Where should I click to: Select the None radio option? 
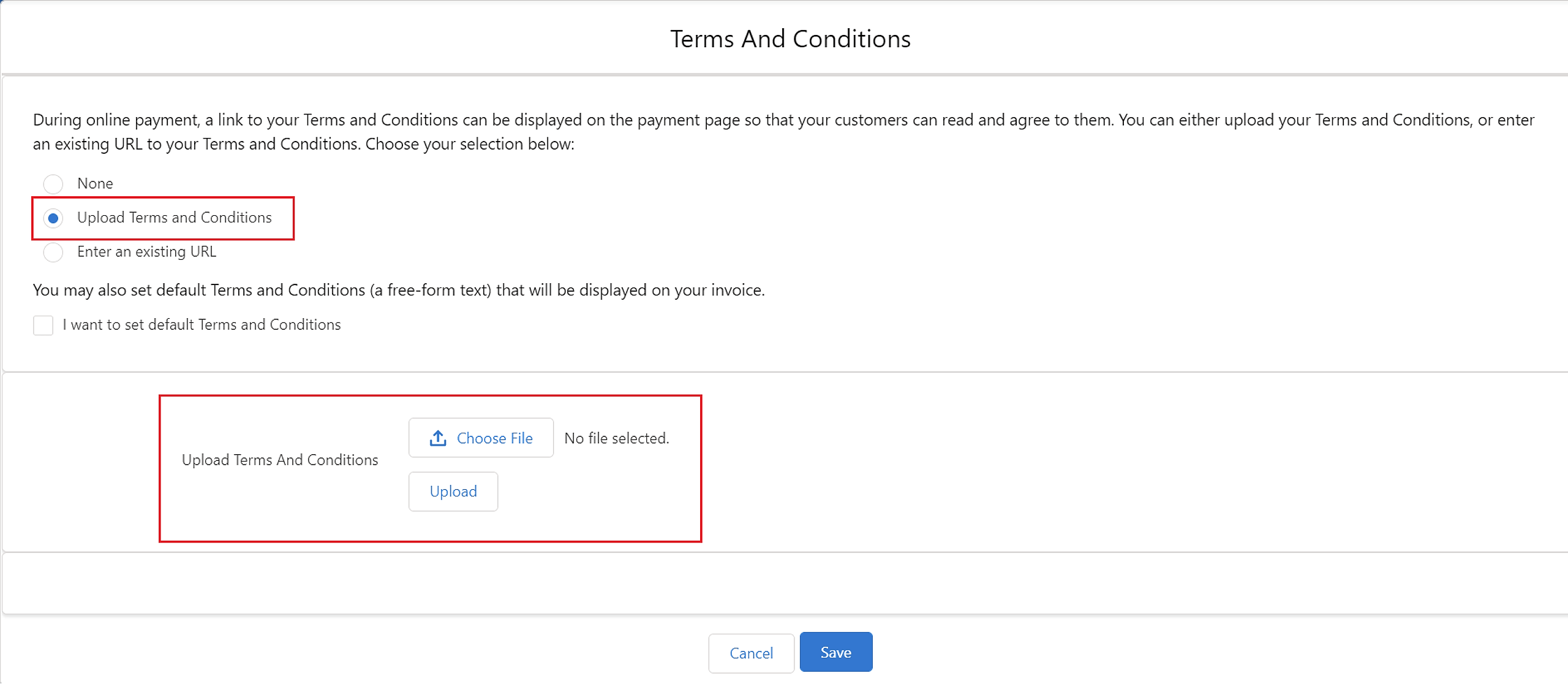53,184
